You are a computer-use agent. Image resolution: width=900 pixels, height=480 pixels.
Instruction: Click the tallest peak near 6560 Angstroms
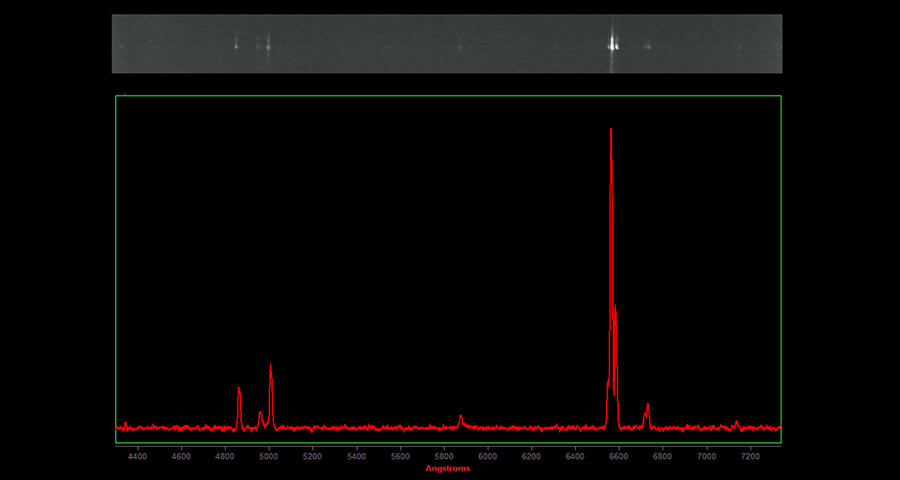click(610, 131)
